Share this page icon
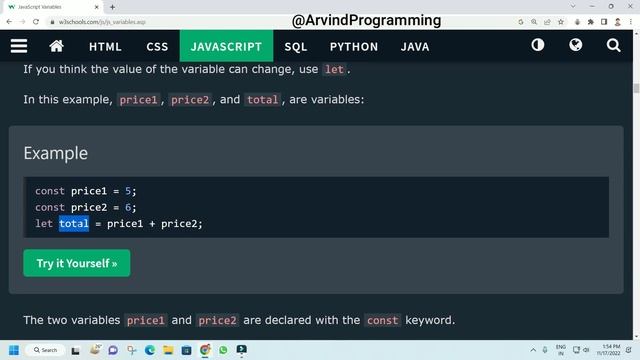The image size is (640, 360). pos(547,22)
